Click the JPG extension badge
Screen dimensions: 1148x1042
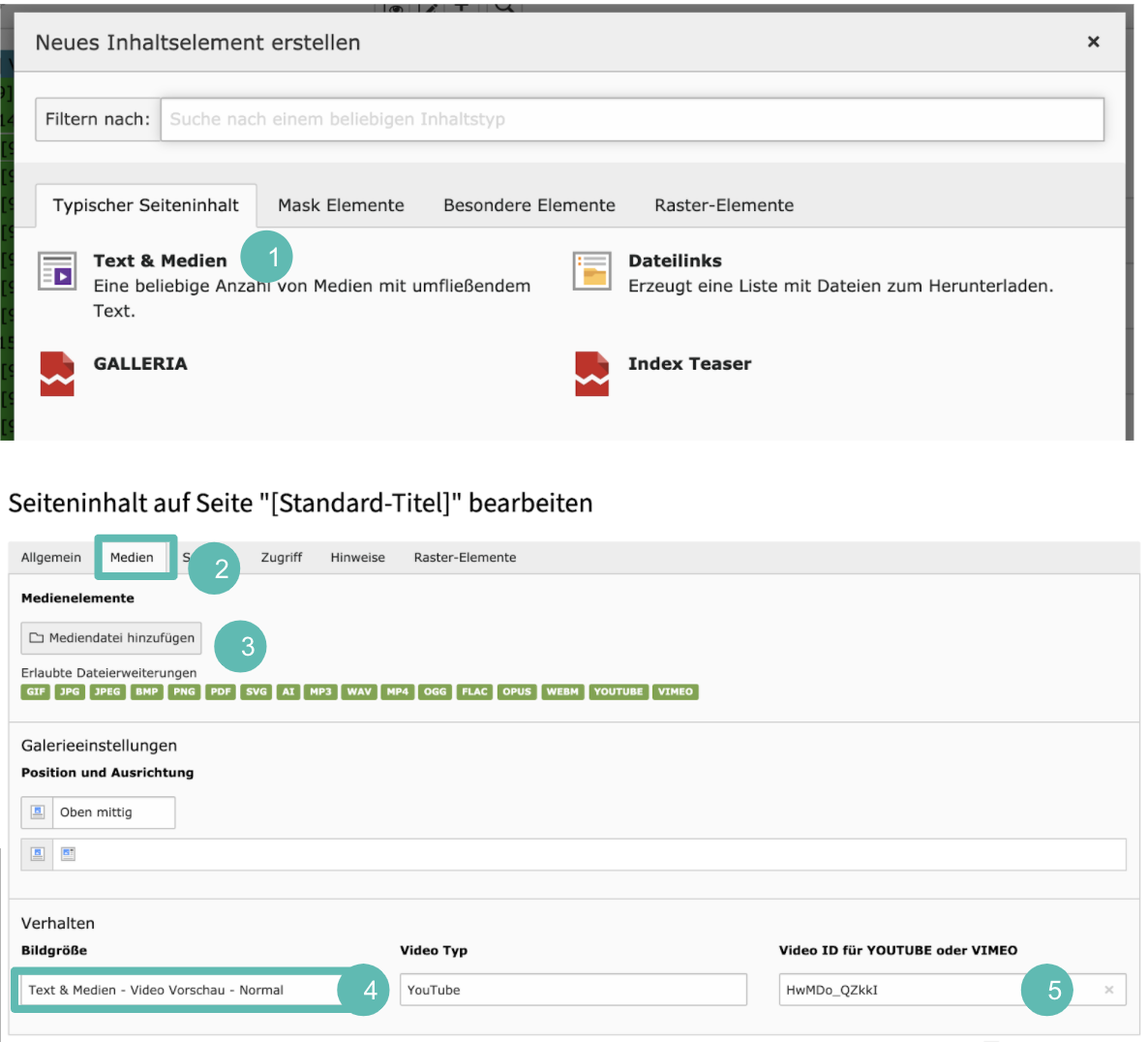(70, 691)
